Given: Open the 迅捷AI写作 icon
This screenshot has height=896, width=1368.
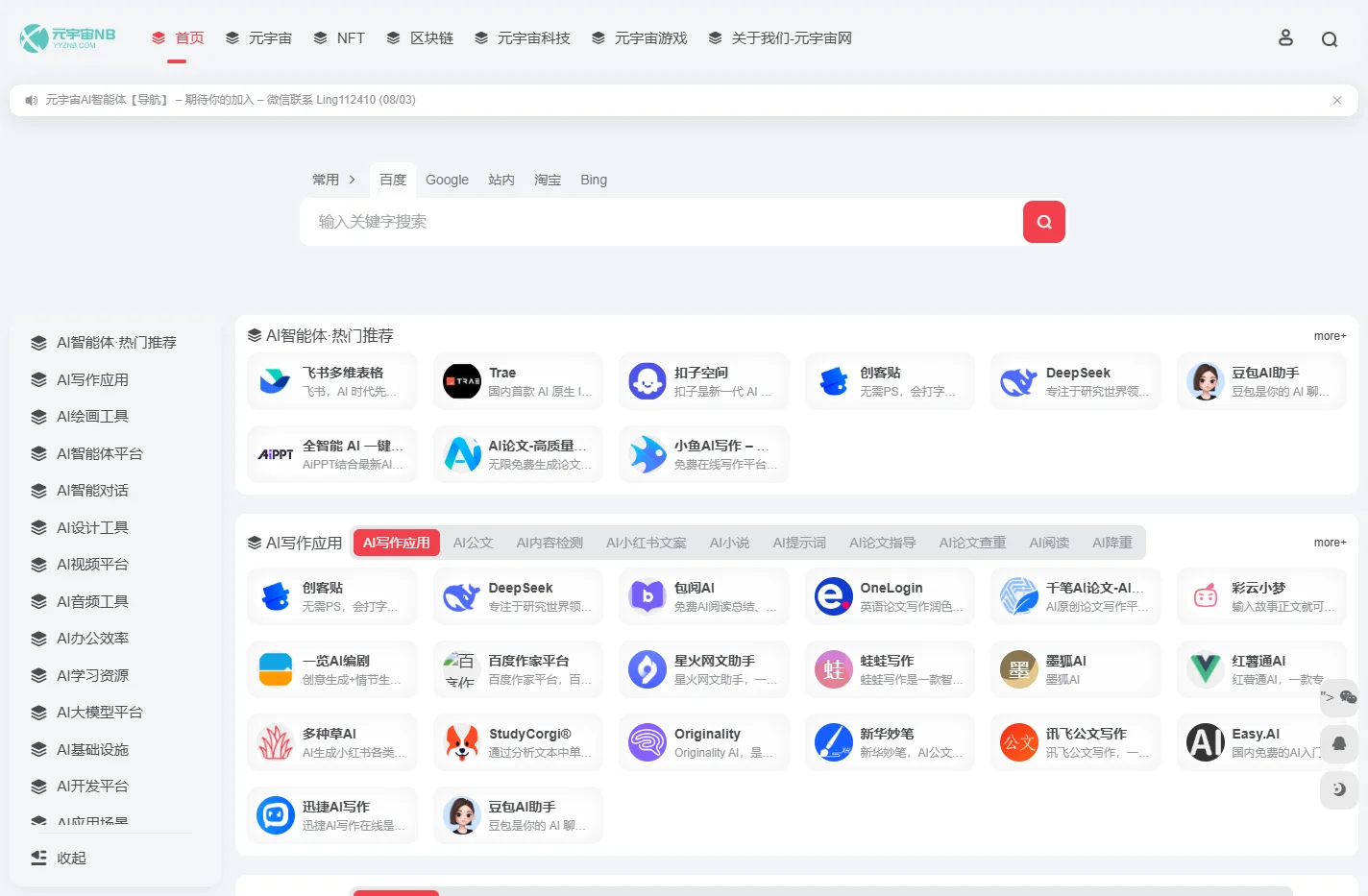Looking at the screenshot, I should tap(275, 815).
